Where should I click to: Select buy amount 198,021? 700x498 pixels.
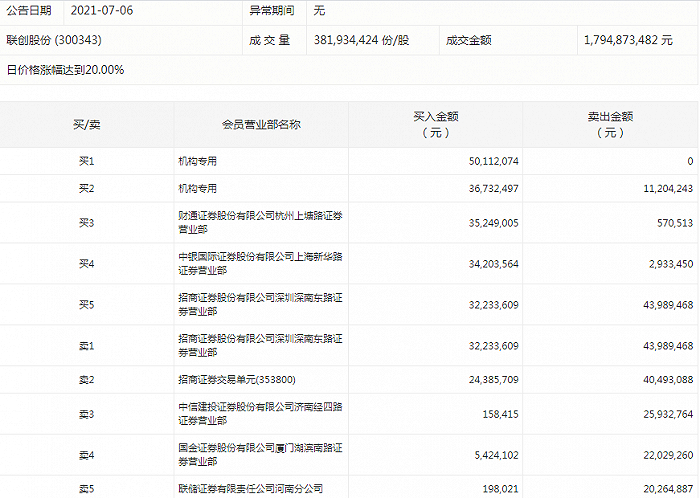coord(500,489)
